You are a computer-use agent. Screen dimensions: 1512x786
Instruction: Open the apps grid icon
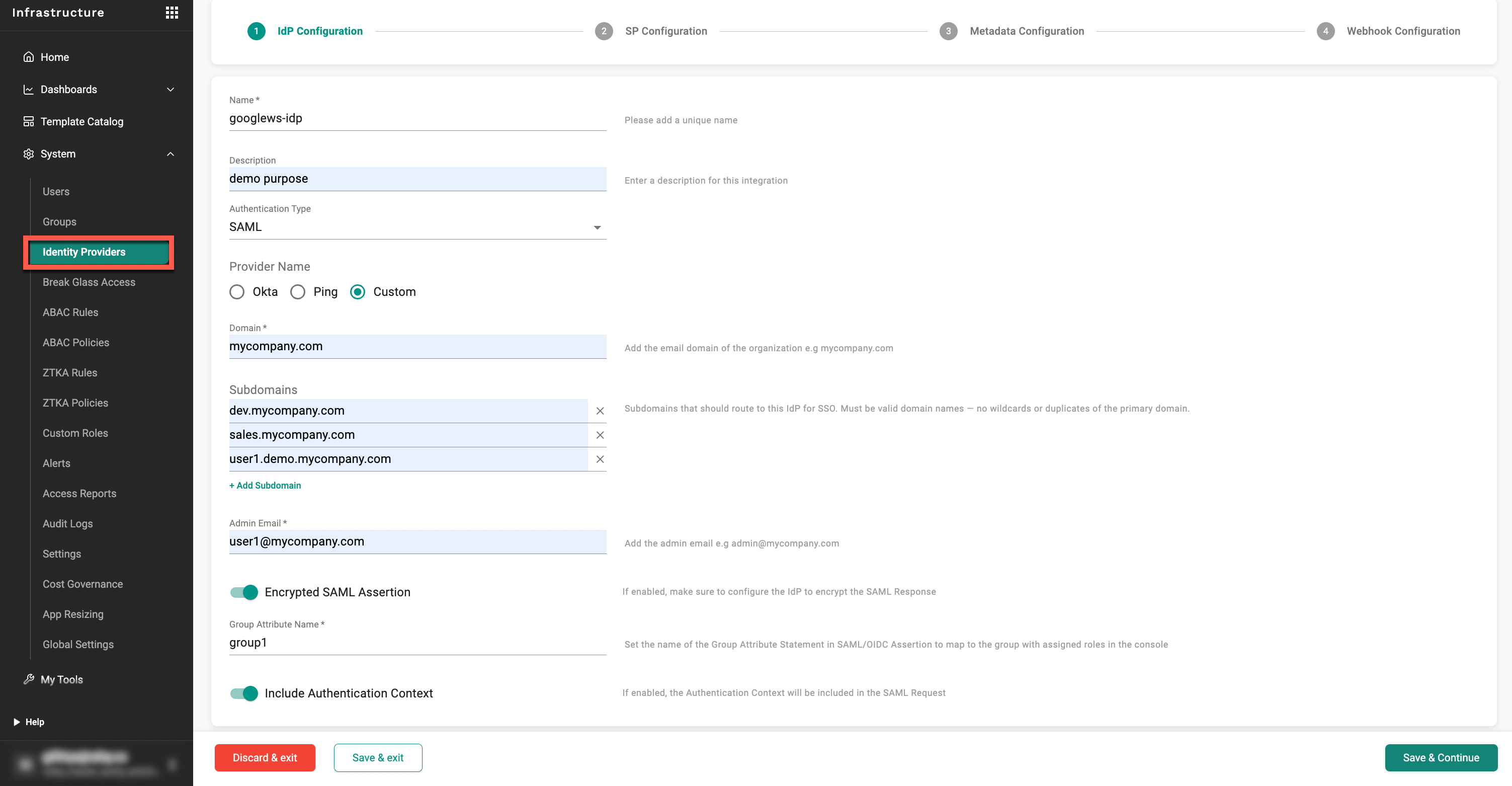pyautogui.click(x=172, y=12)
